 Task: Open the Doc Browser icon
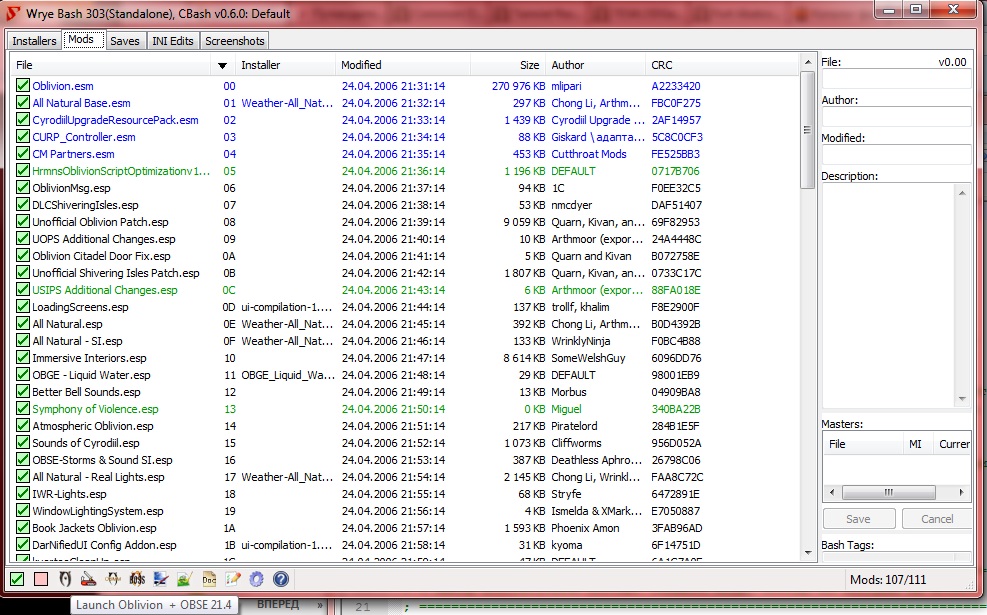[x=209, y=579]
